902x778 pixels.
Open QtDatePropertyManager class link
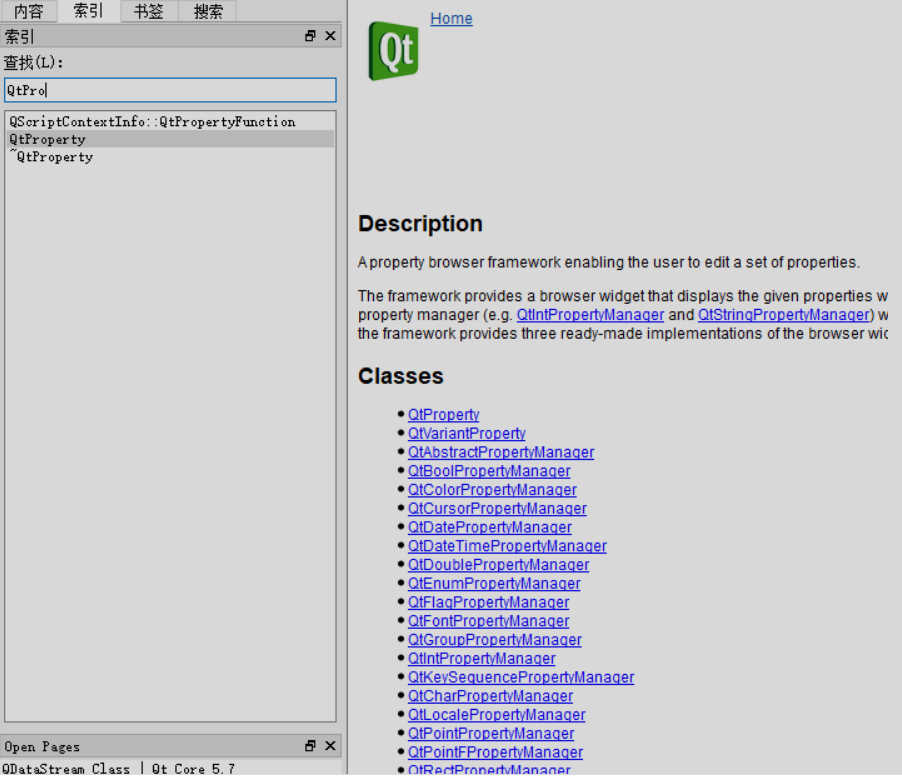[490, 527]
